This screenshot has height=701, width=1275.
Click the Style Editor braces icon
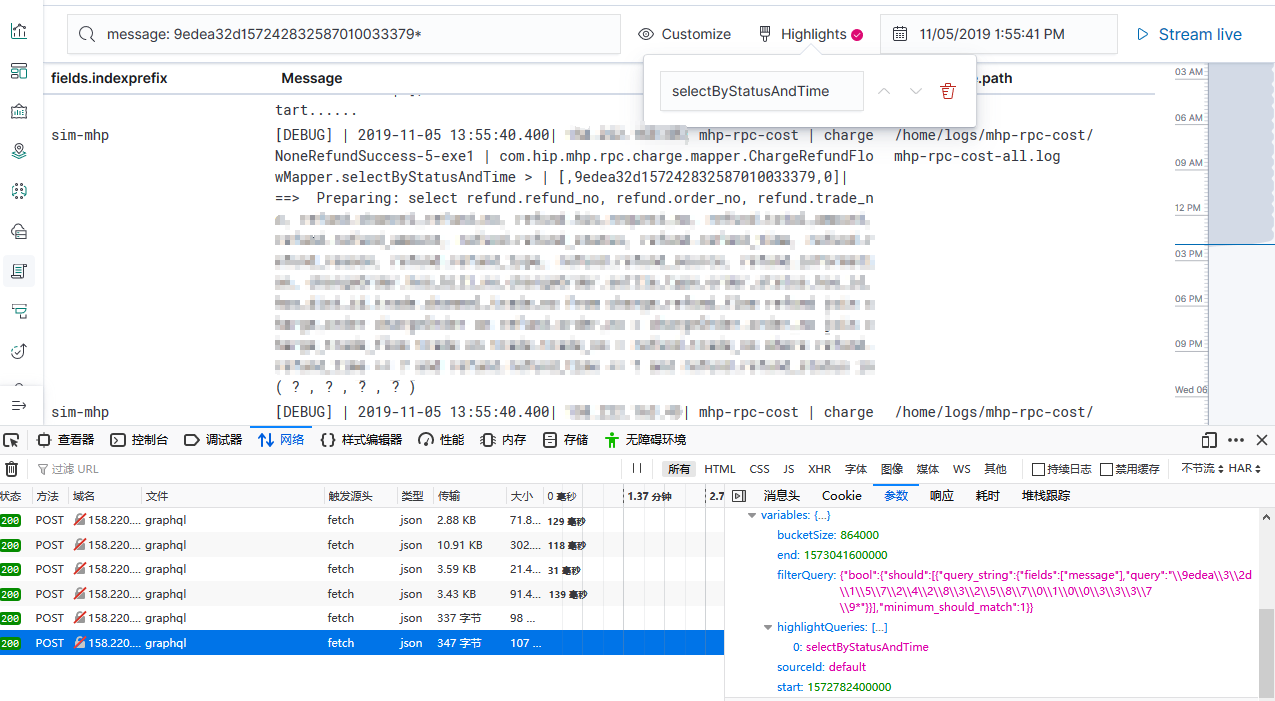[x=328, y=440]
